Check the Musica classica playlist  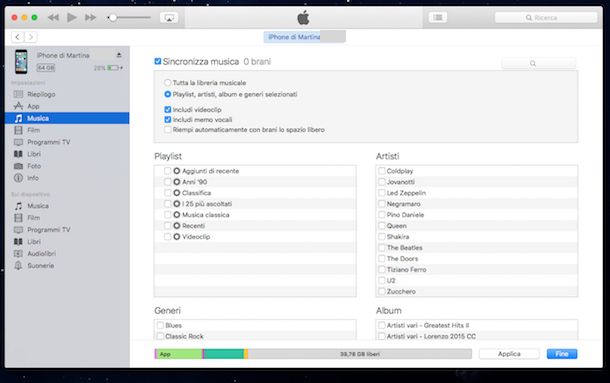coord(168,214)
